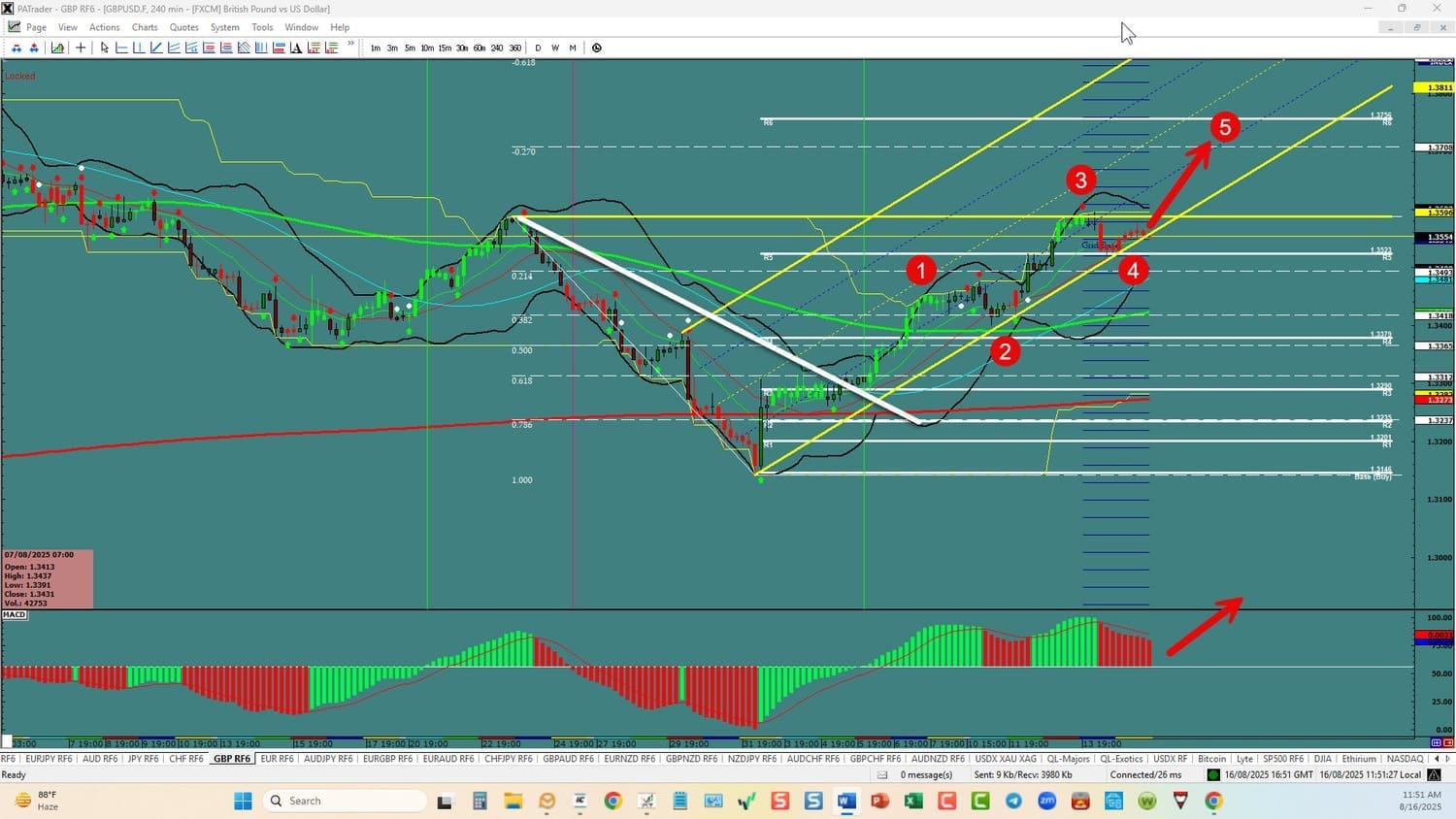
Task: Open Telegram from the taskbar
Action: 1014,801
